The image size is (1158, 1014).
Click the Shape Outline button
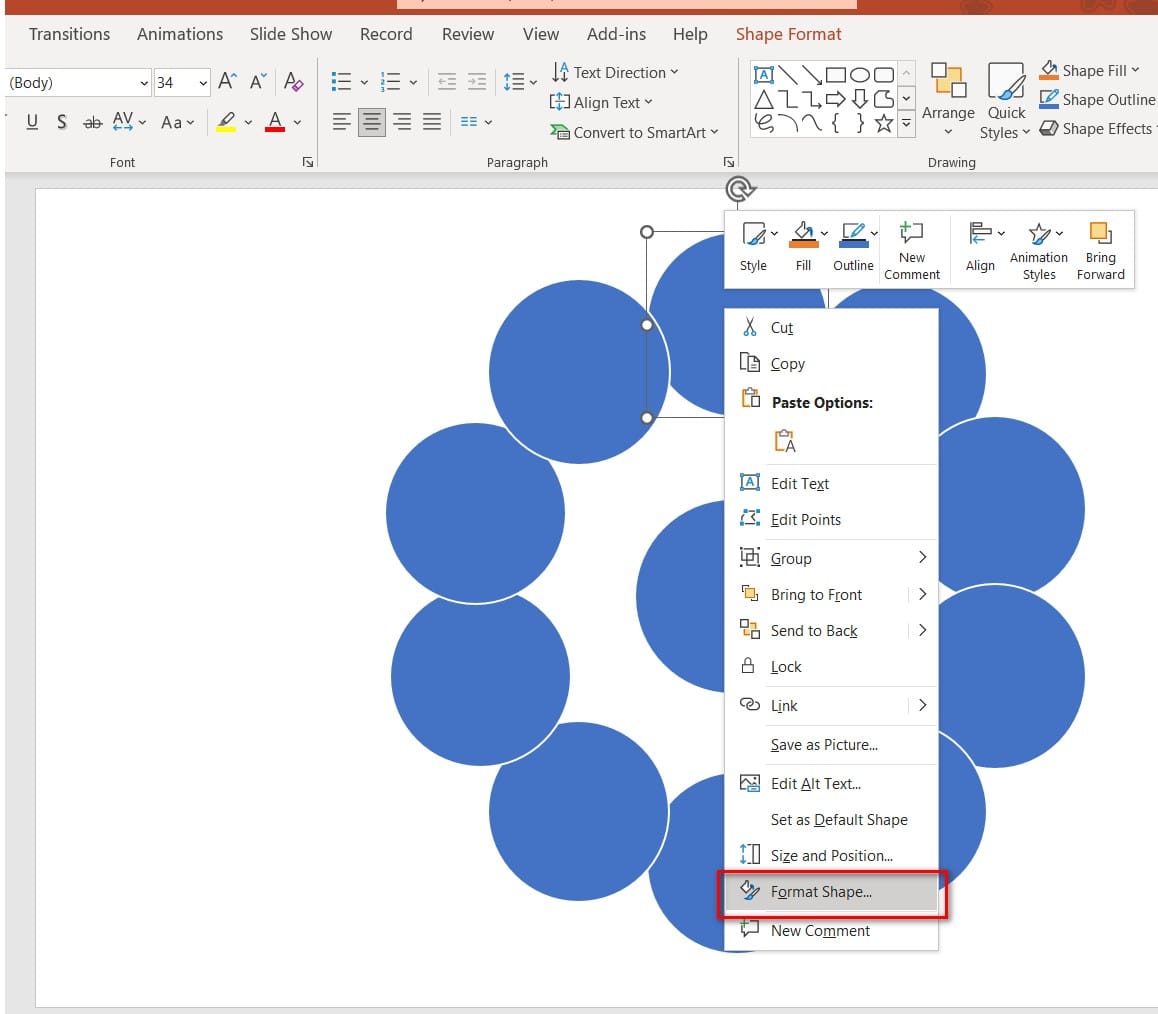click(1097, 99)
